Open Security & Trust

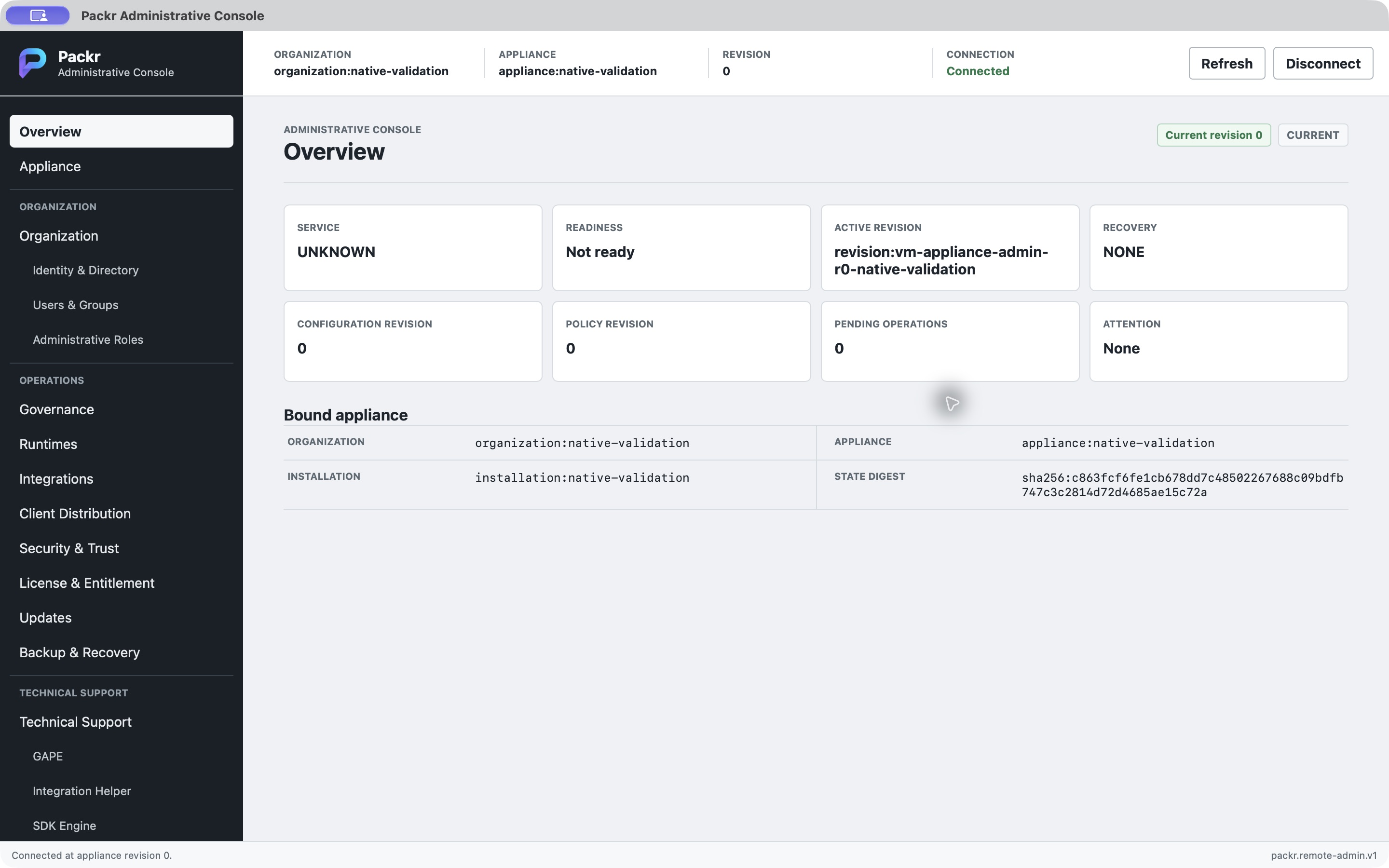(121, 548)
